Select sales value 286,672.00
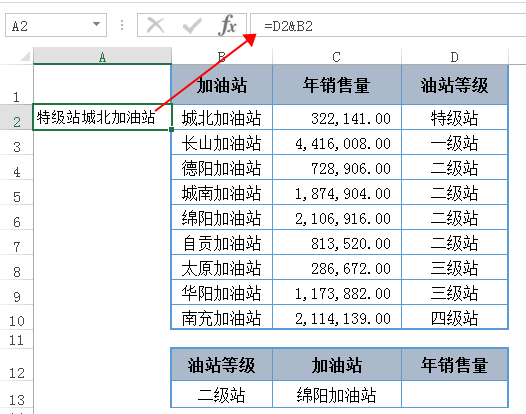 (337, 267)
